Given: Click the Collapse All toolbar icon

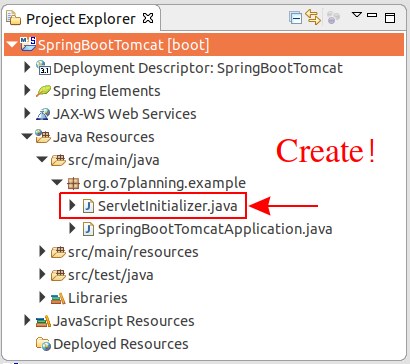Looking at the screenshot, I should pyautogui.click(x=295, y=18).
